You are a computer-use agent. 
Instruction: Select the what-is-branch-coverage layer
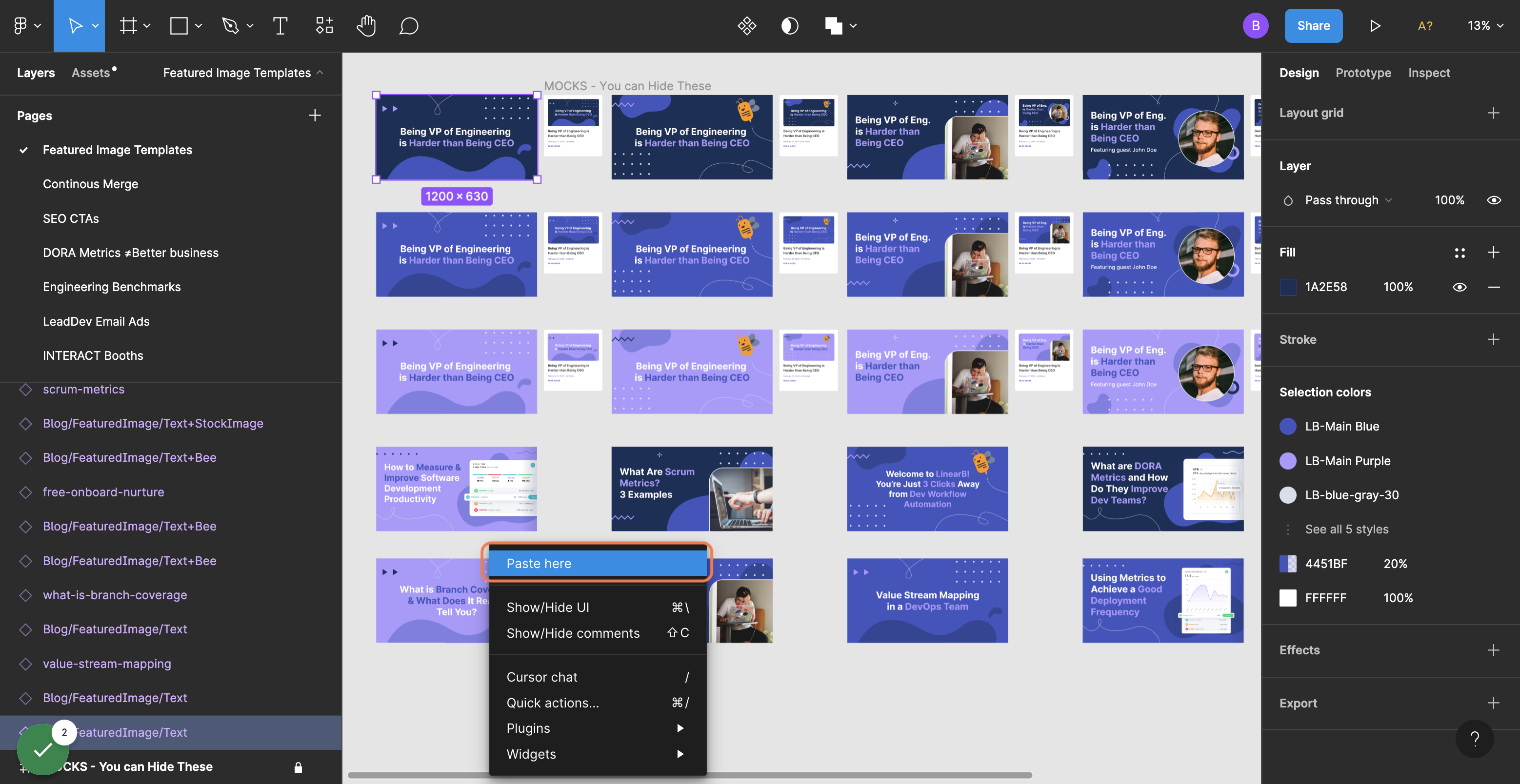click(x=115, y=595)
